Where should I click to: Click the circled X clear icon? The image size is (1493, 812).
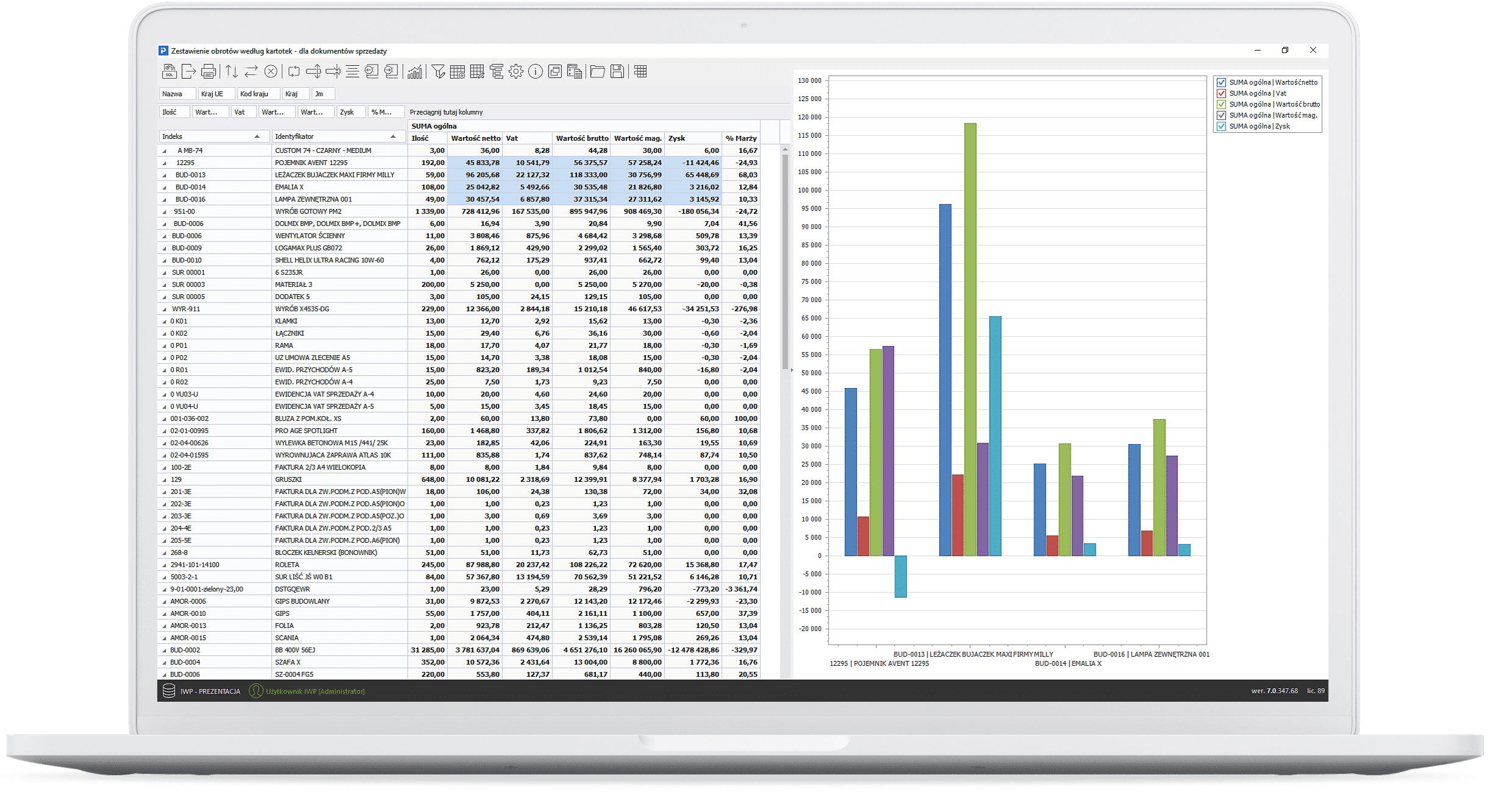(271, 72)
